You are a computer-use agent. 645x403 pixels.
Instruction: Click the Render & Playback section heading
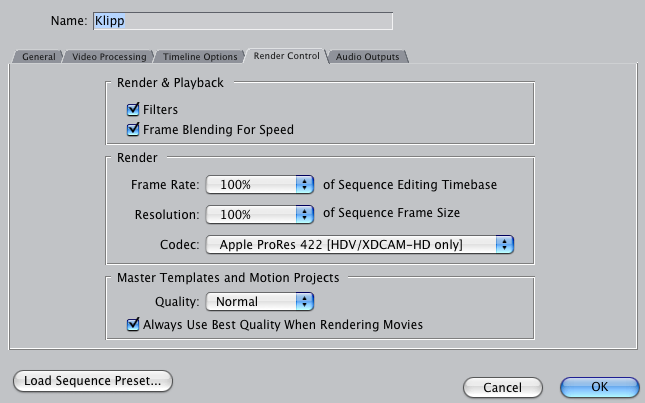click(x=171, y=83)
